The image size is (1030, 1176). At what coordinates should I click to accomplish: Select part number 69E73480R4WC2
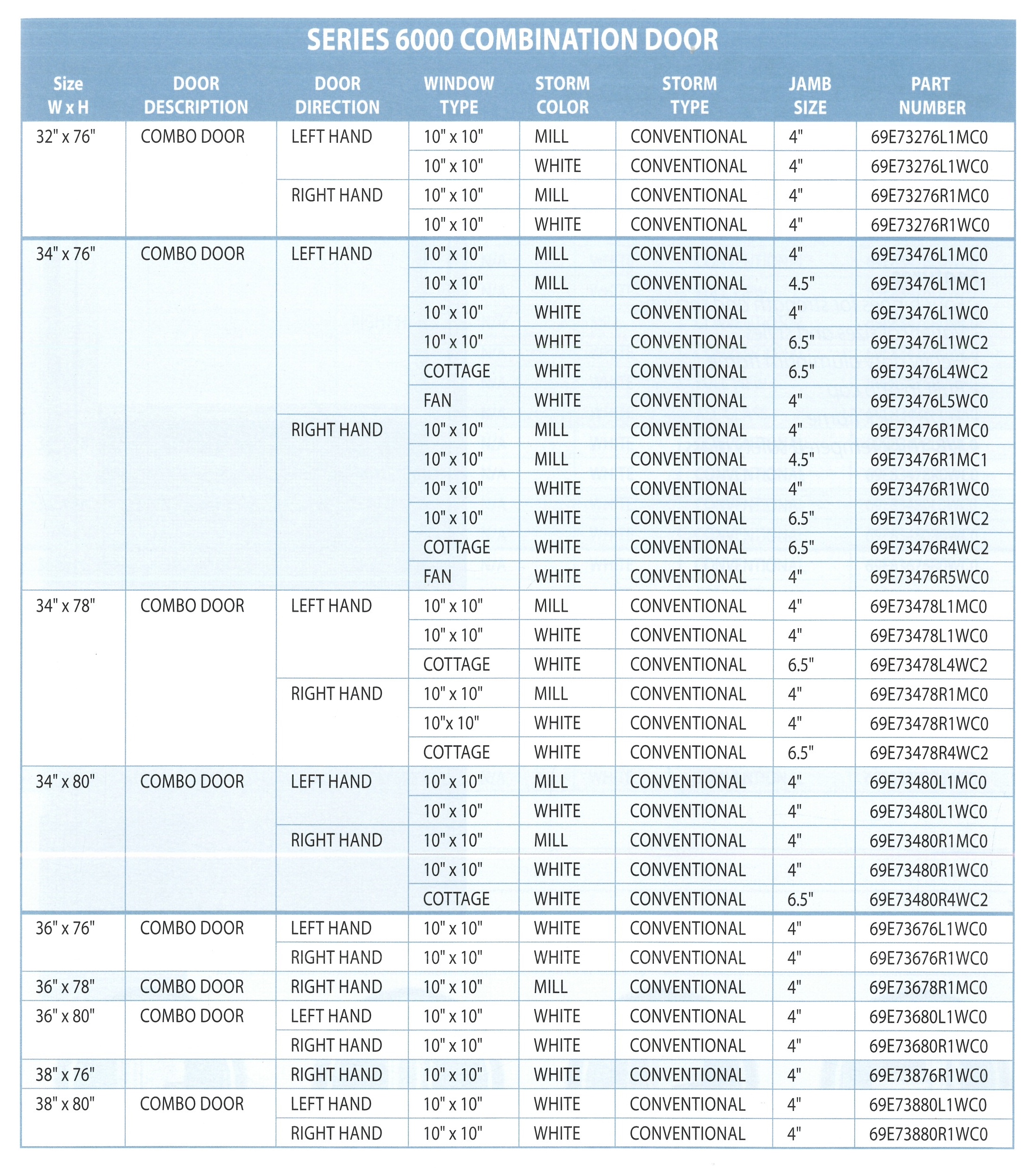tap(929, 899)
